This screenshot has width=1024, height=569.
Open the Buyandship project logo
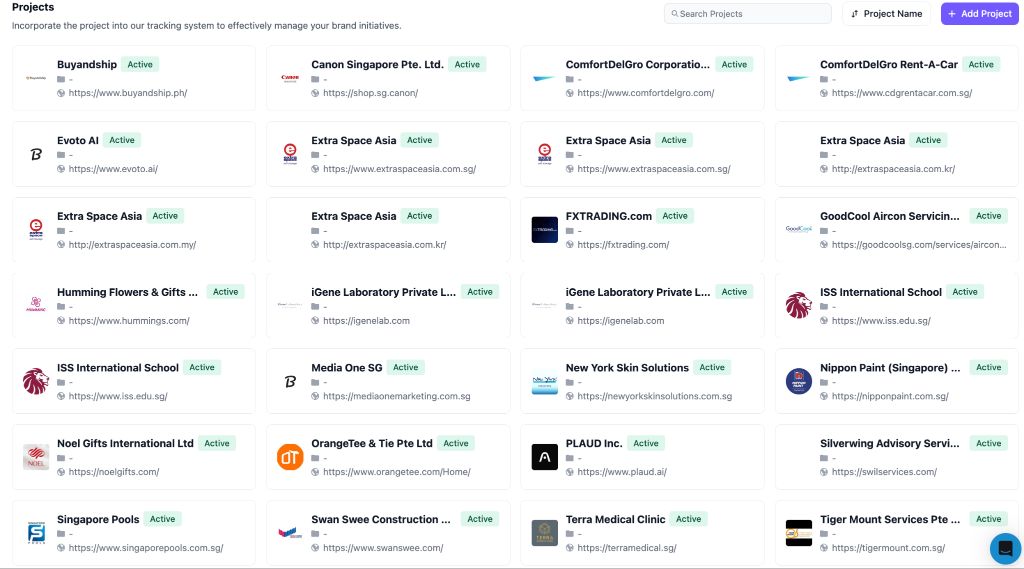click(36, 78)
